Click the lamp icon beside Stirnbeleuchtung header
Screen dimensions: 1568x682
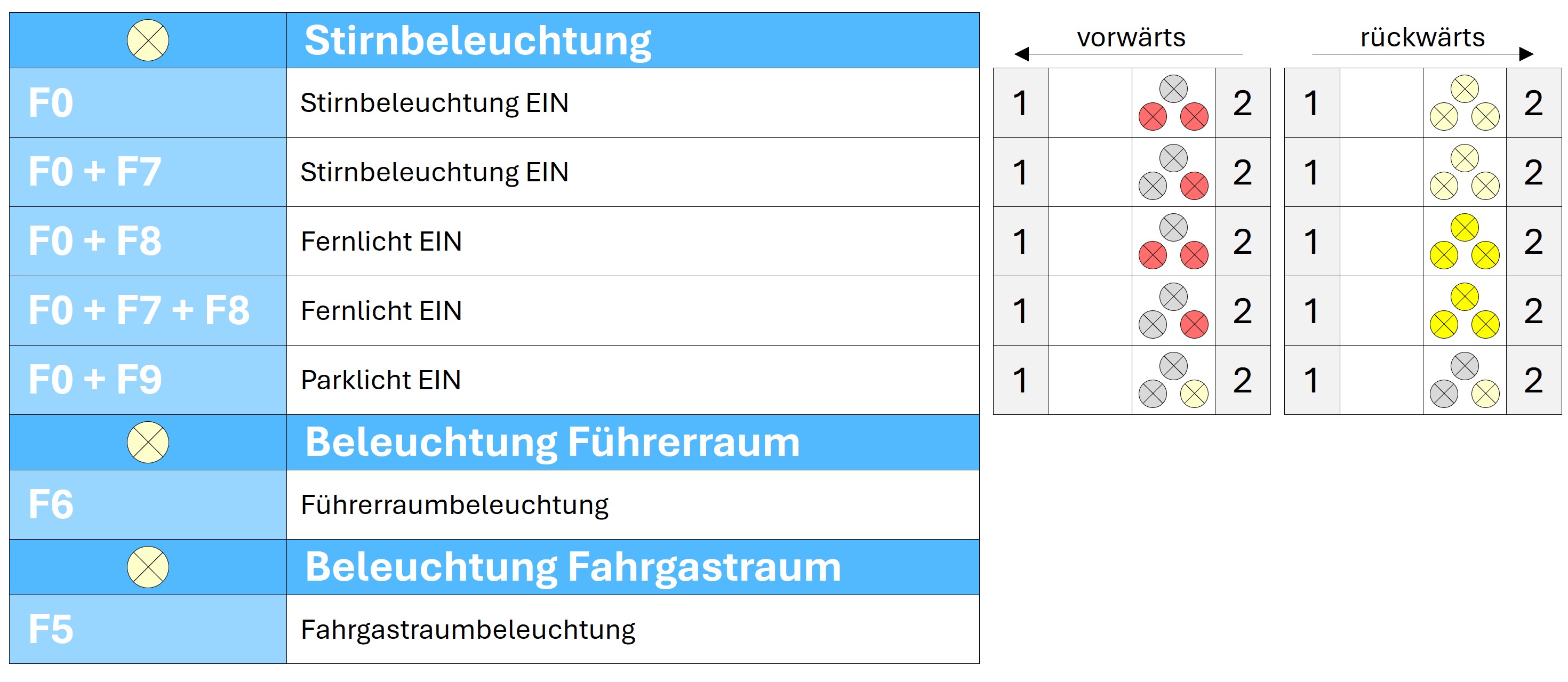148,40
